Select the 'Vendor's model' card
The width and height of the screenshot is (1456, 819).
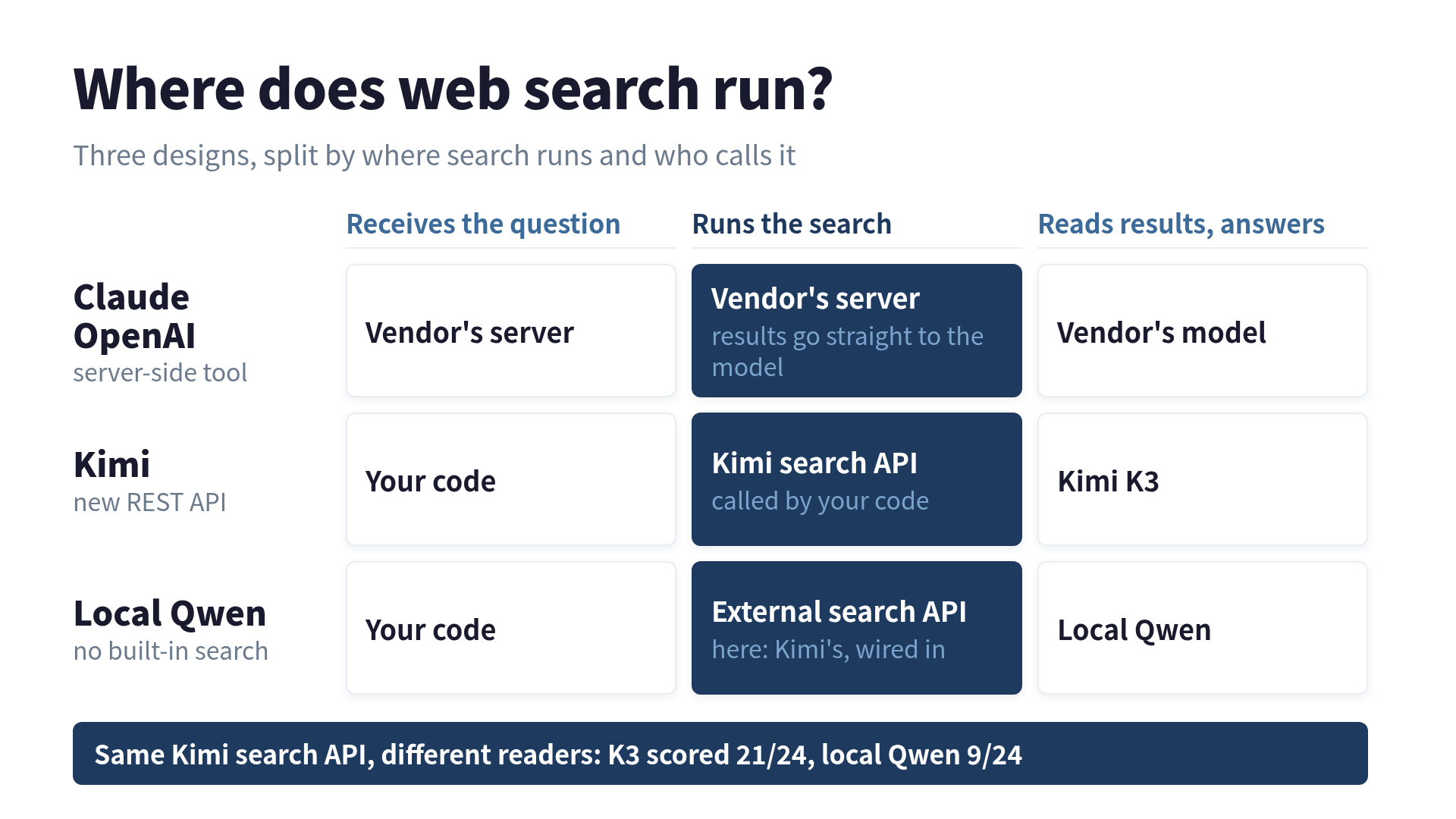[x=1203, y=331]
